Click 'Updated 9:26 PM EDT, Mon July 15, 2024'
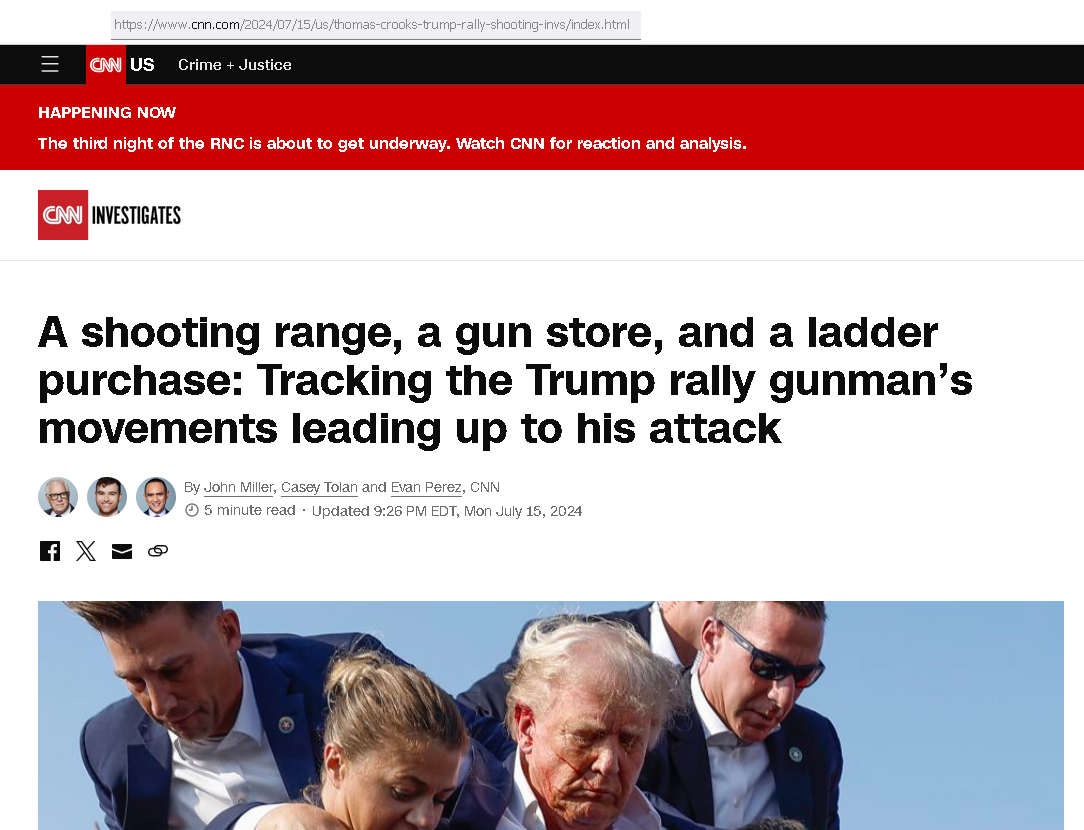1084x830 pixels. [x=447, y=511]
